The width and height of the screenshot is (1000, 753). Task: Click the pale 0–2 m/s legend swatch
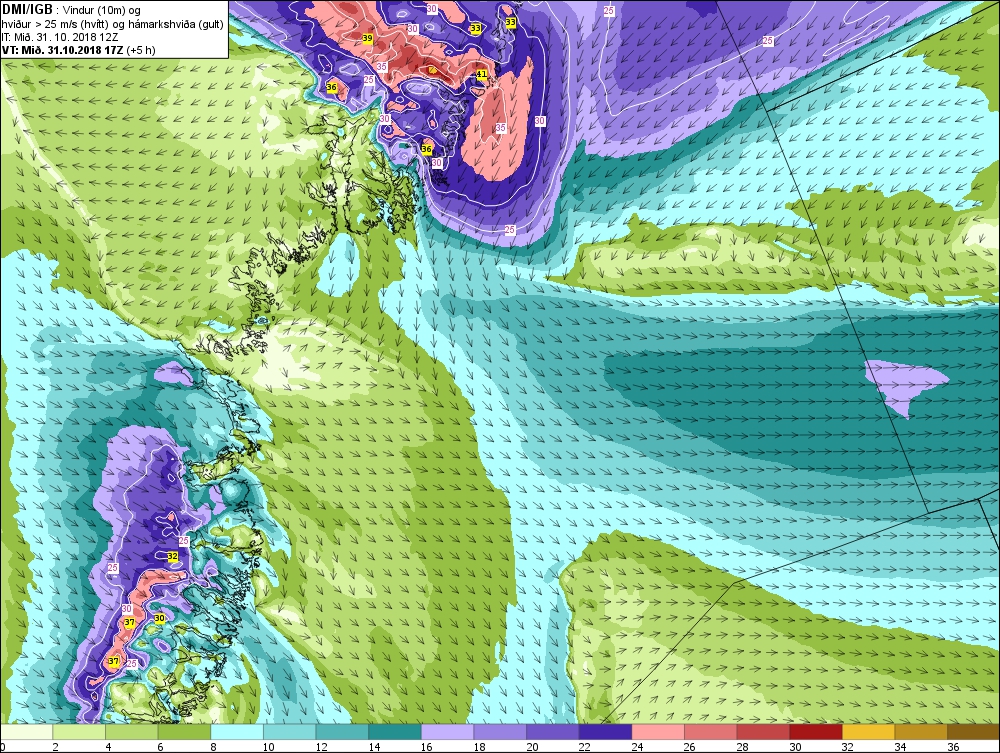pyautogui.click(x=27, y=732)
